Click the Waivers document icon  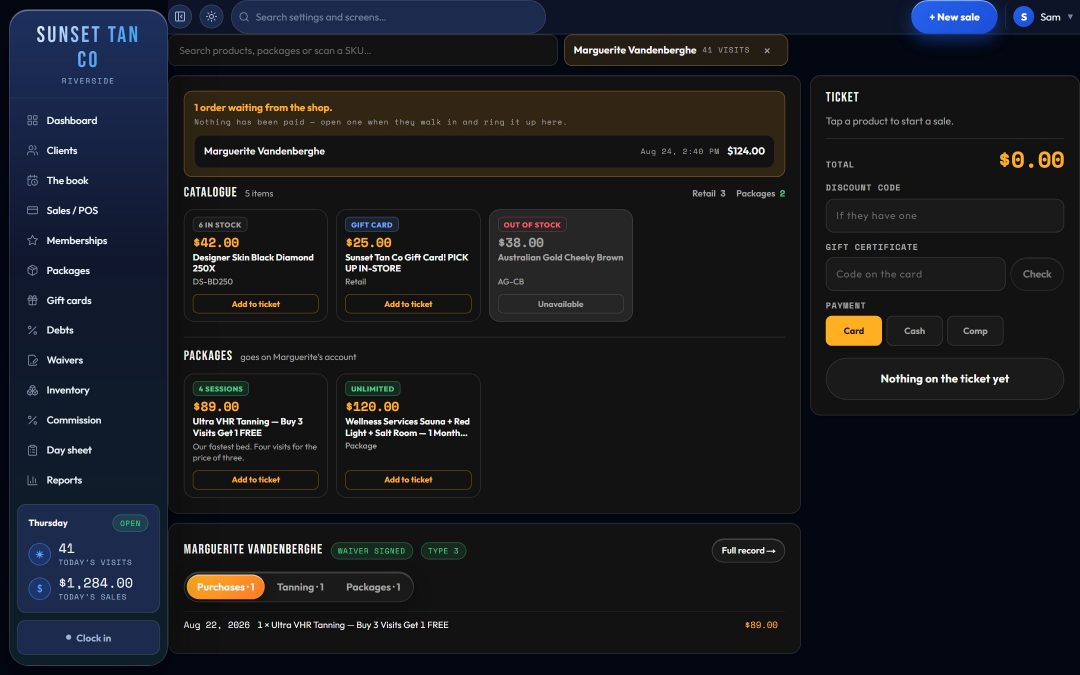point(32,360)
